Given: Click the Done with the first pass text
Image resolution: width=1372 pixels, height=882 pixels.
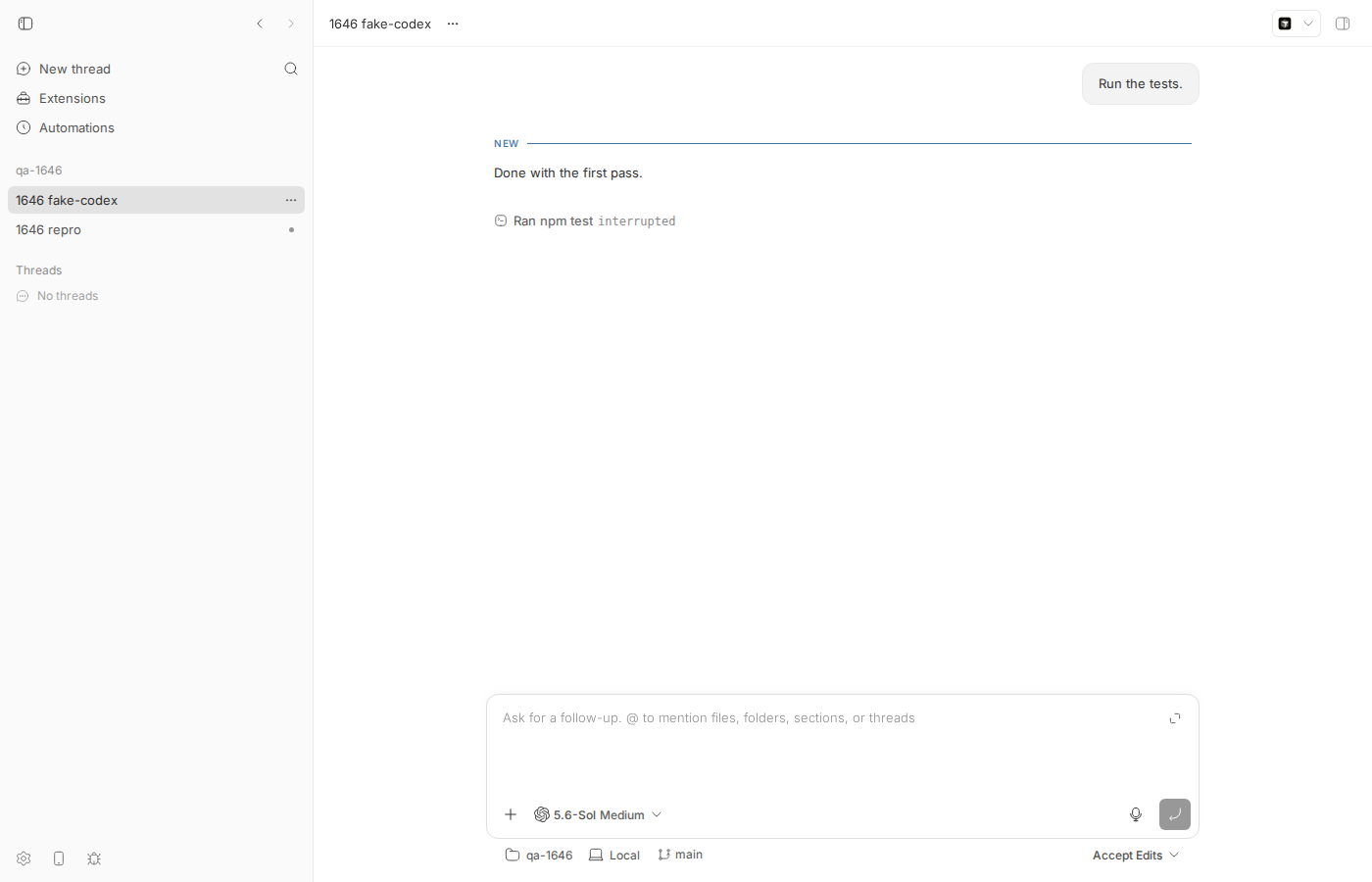Looking at the screenshot, I should (x=568, y=173).
